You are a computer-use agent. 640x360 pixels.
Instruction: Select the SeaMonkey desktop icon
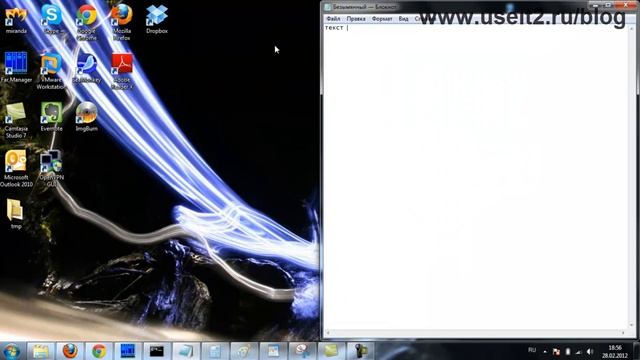[87, 68]
